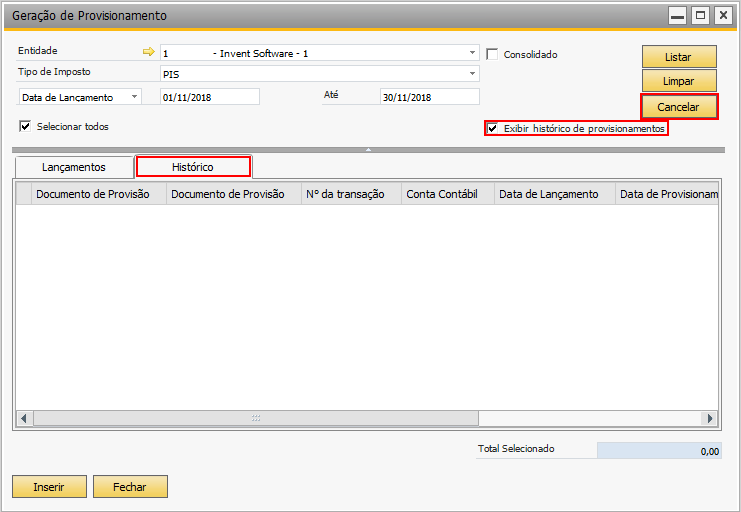This screenshot has width=741, height=512.
Task: Enable the Consolidado checkbox
Action: point(492,54)
